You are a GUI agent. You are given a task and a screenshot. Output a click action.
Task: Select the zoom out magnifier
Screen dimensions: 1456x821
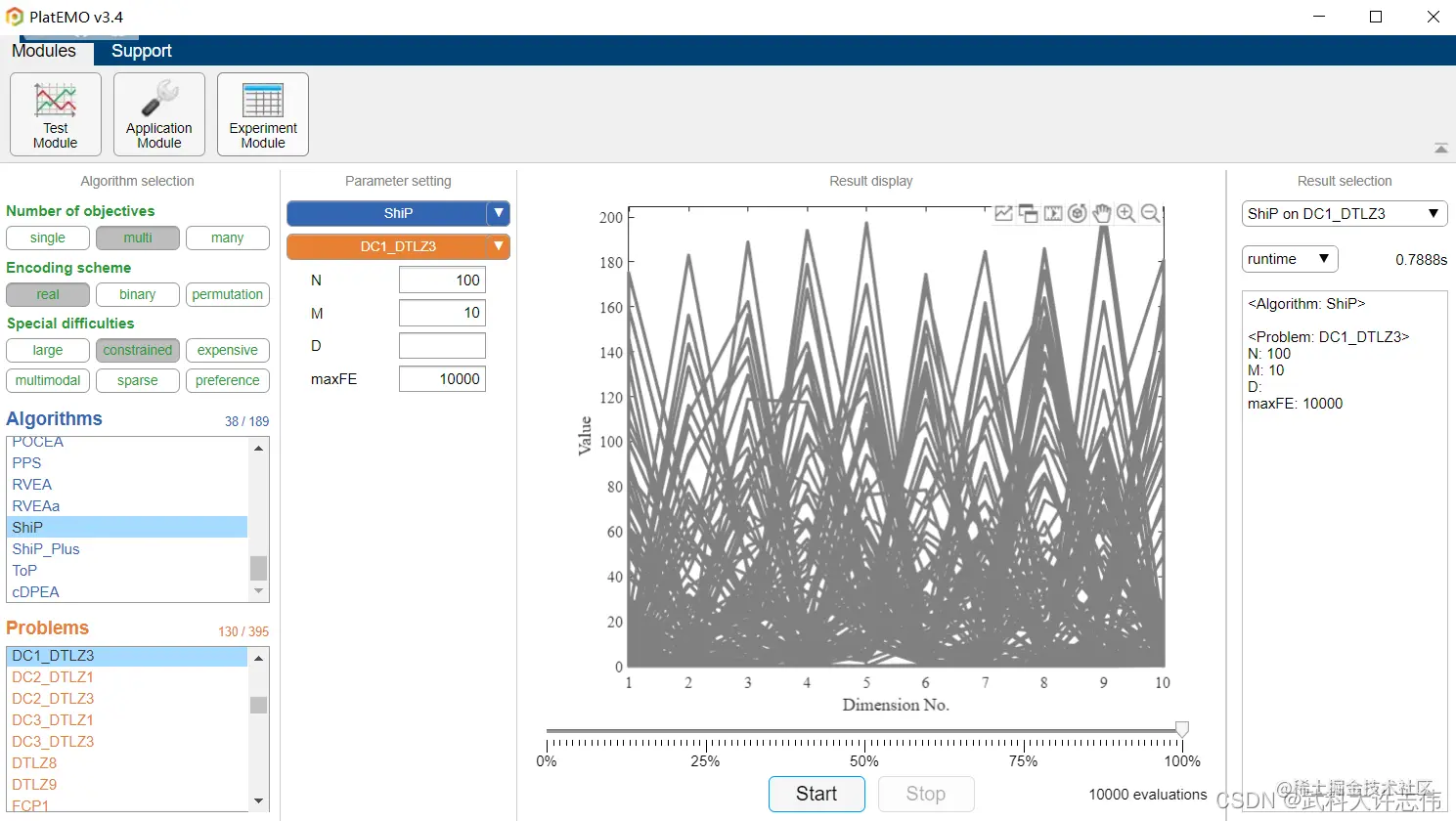[1151, 213]
